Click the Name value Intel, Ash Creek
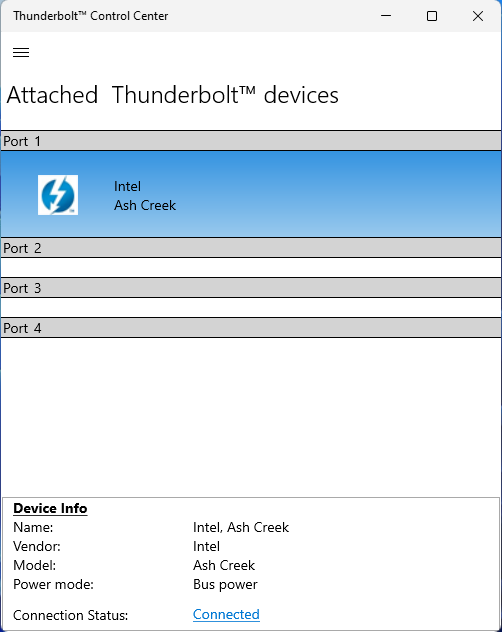The height and width of the screenshot is (632, 502). coord(241,527)
